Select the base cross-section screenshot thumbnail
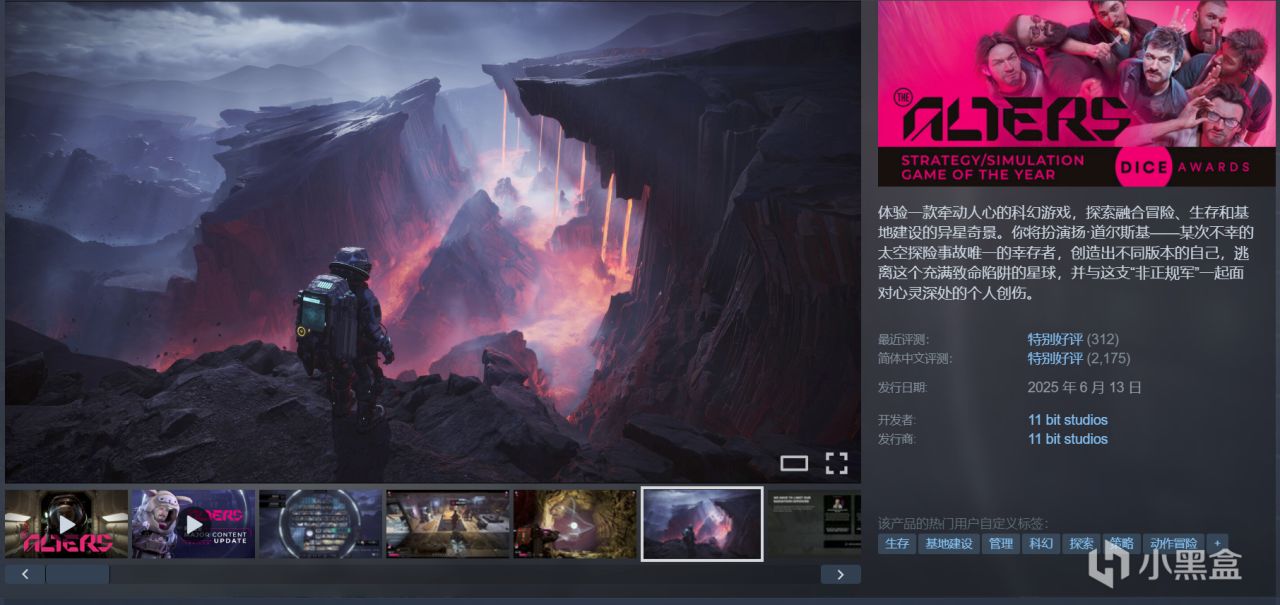 click(x=448, y=524)
